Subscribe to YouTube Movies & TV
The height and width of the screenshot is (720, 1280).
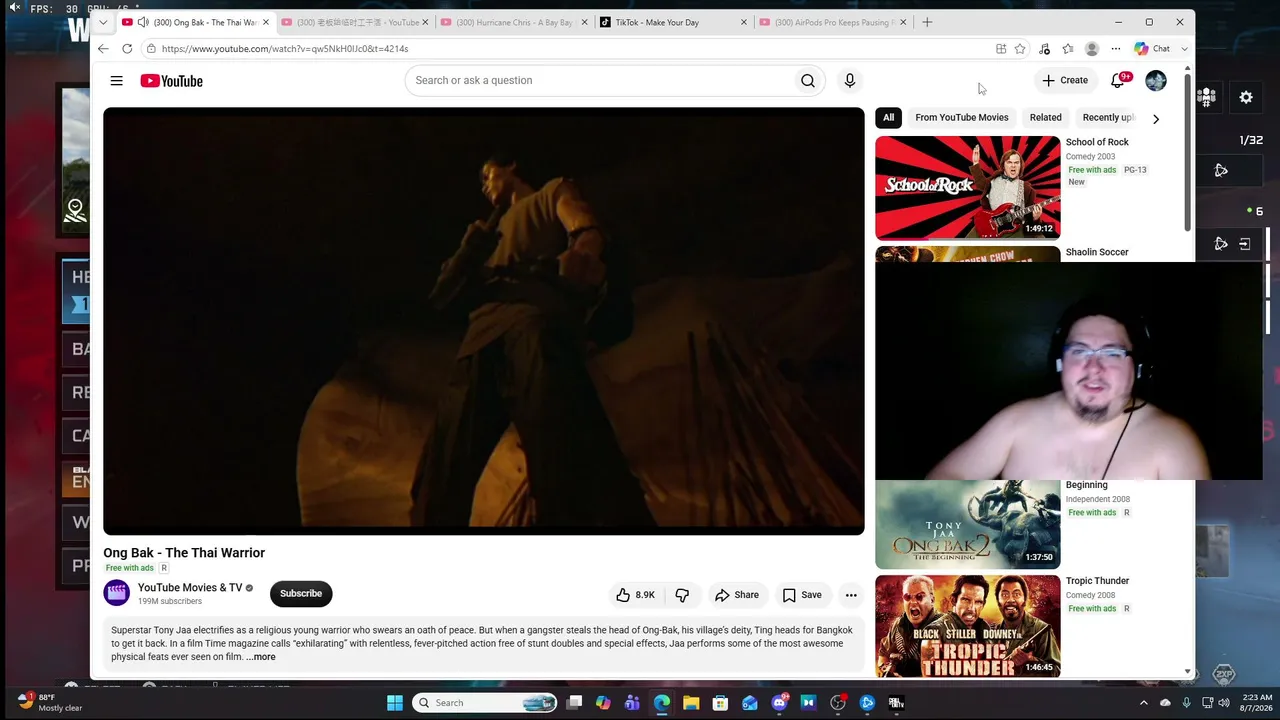pos(301,594)
